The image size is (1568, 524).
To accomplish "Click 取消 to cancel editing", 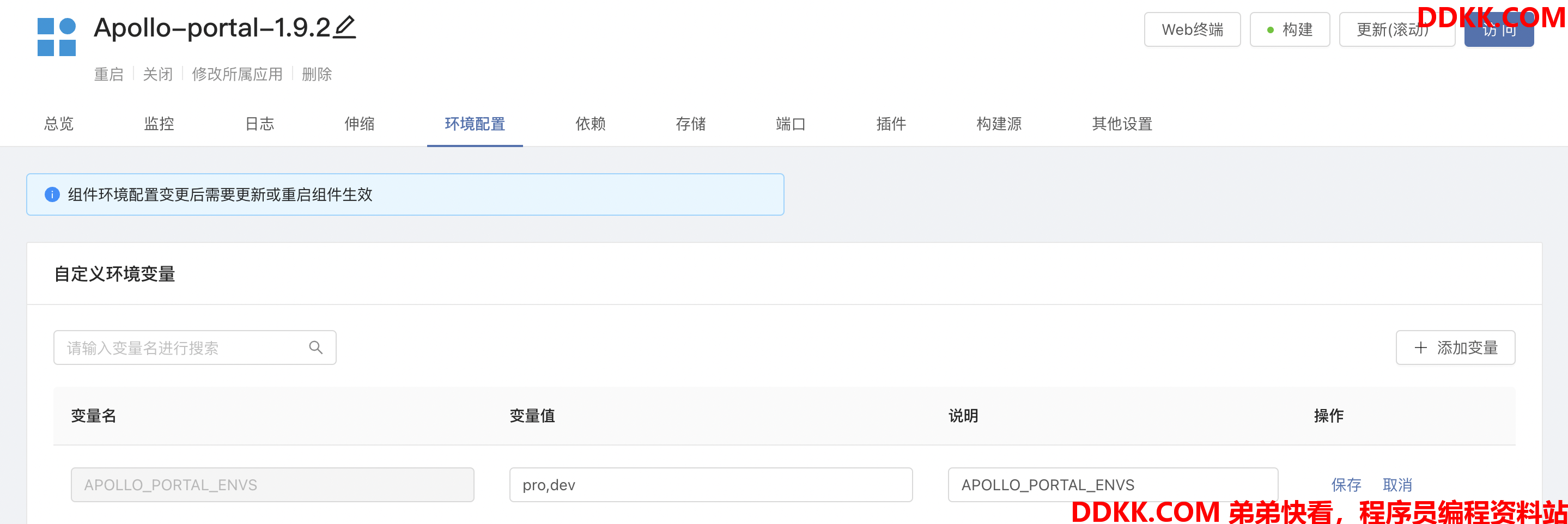I will (1397, 484).
